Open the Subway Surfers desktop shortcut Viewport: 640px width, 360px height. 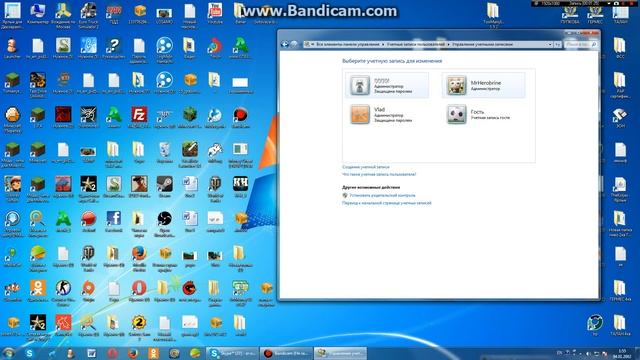point(12,188)
